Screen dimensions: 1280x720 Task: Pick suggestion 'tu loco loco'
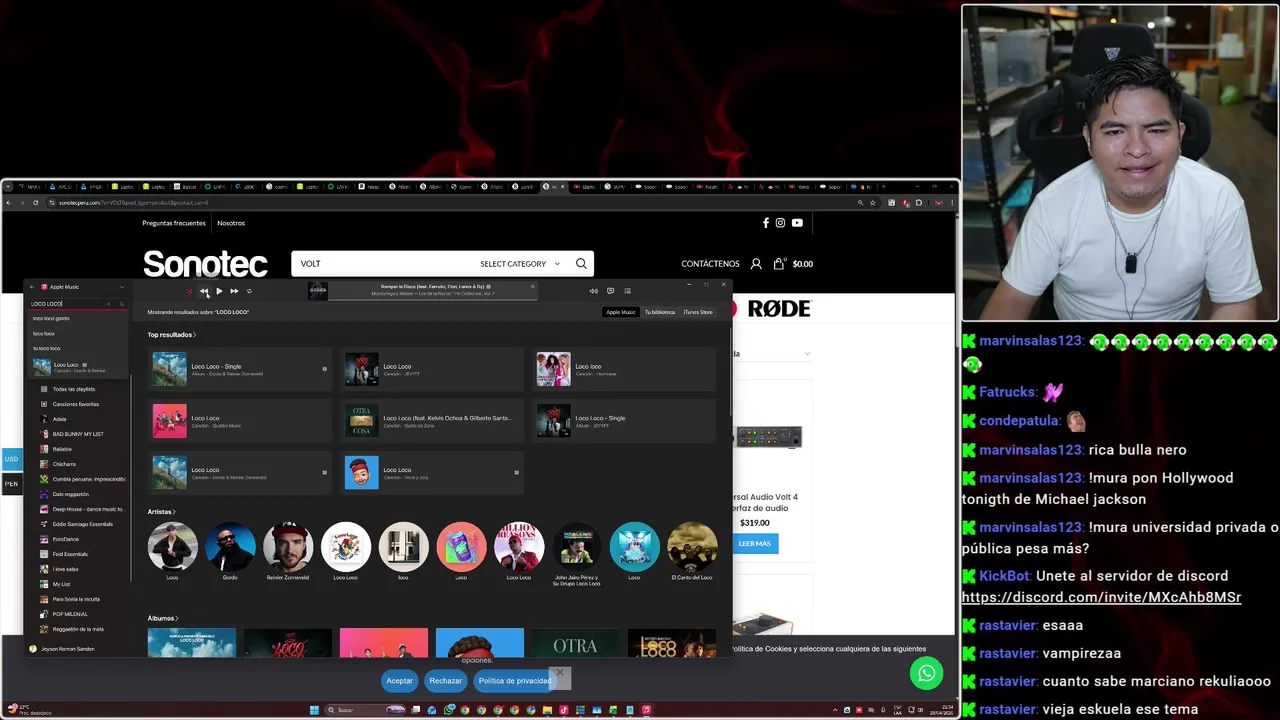coord(78,348)
